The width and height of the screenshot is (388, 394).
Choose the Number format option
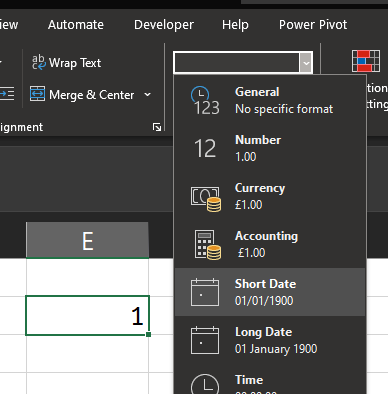pyautogui.click(x=270, y=148)
